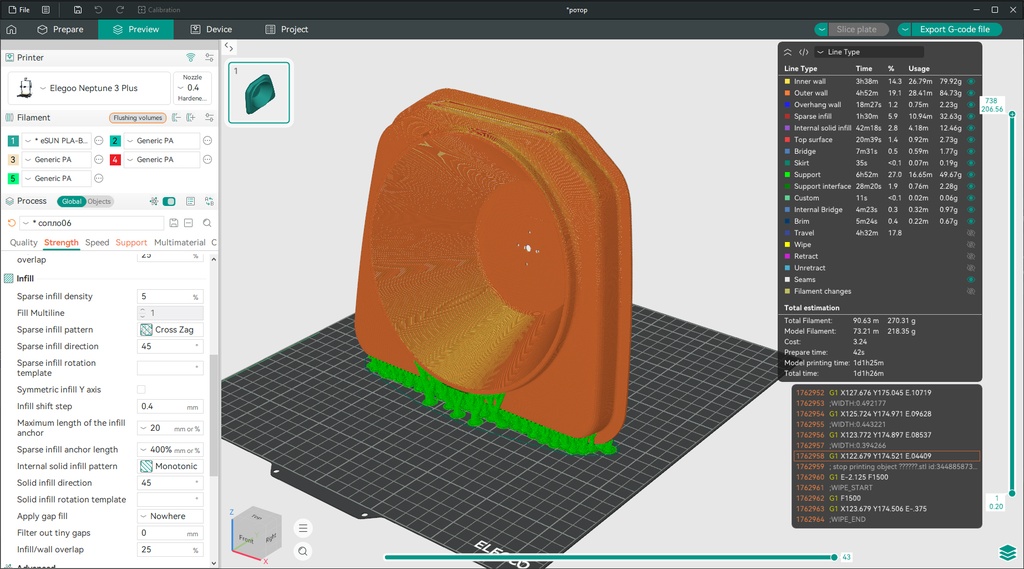This screenshot has width=1024, height=569.
Task: Switch to the Prepare tab
Action: [61, 29]
